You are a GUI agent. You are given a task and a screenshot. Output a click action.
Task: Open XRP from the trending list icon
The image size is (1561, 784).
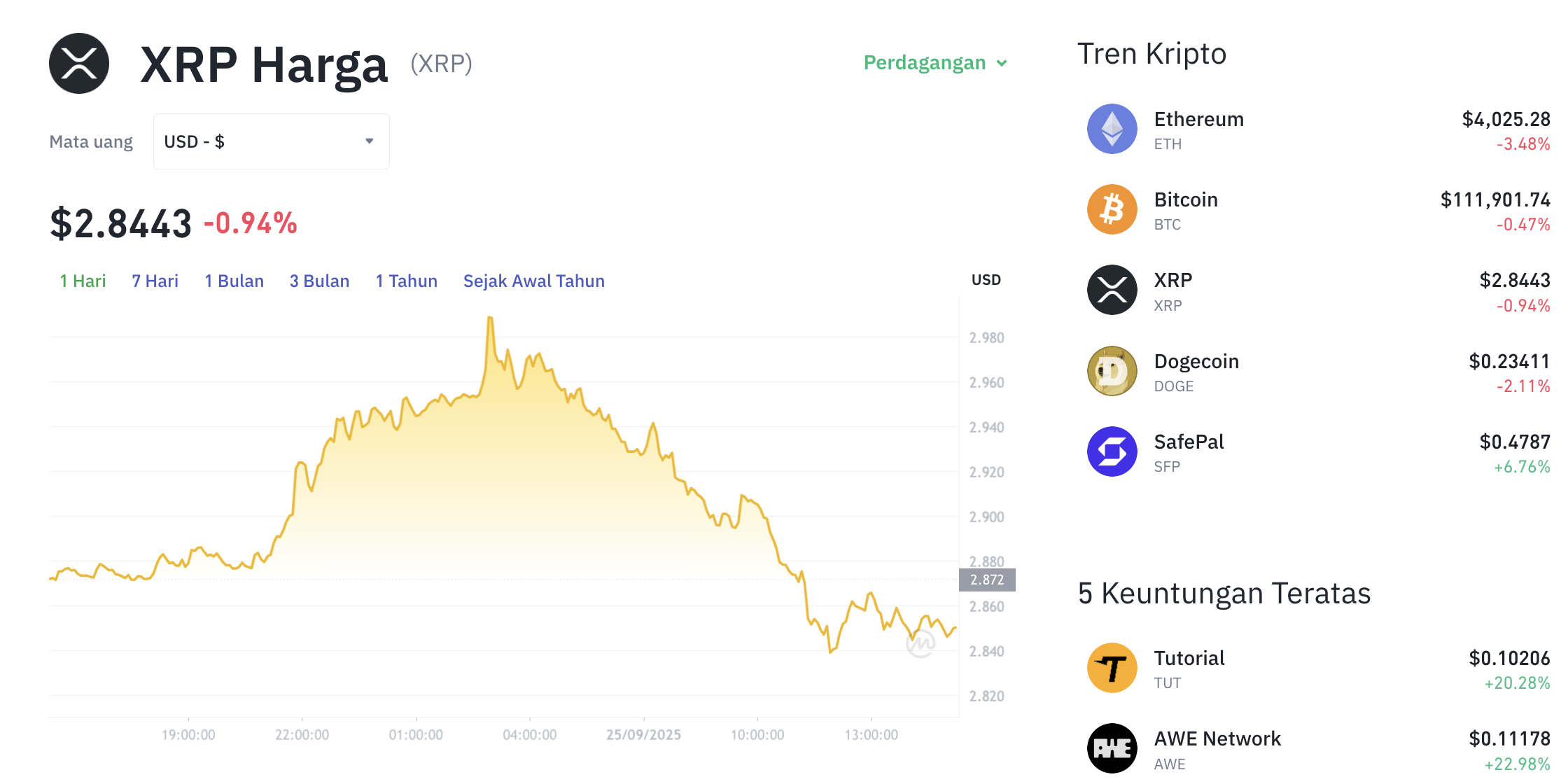pos(1112,290)
